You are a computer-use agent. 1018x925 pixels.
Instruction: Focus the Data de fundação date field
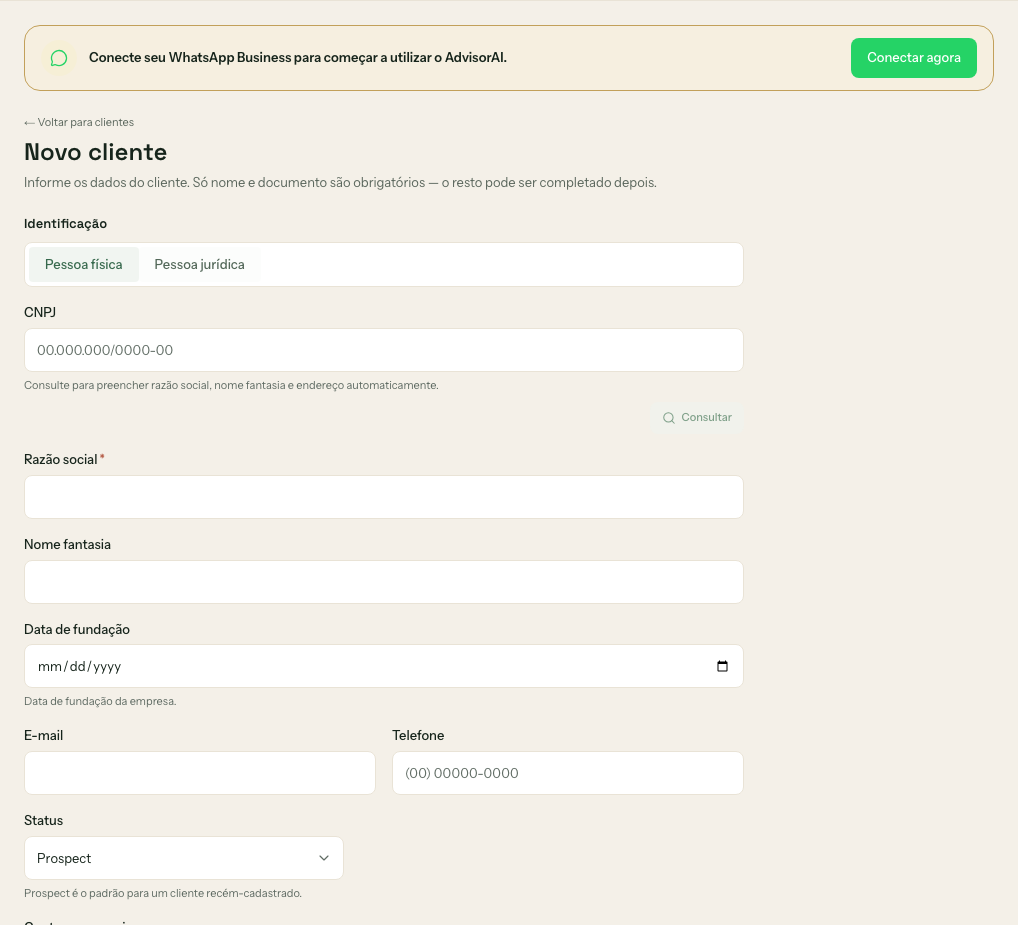coord(384,666)
